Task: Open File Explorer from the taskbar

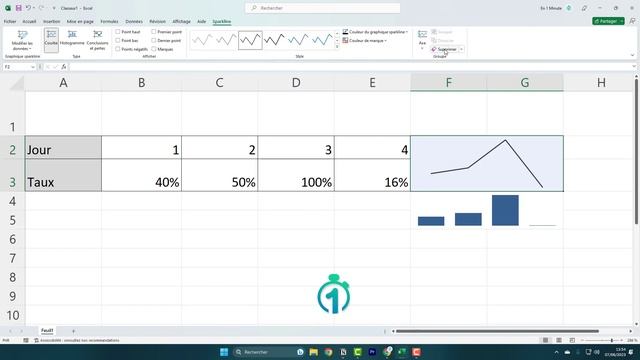Action: tap(313, 352)
